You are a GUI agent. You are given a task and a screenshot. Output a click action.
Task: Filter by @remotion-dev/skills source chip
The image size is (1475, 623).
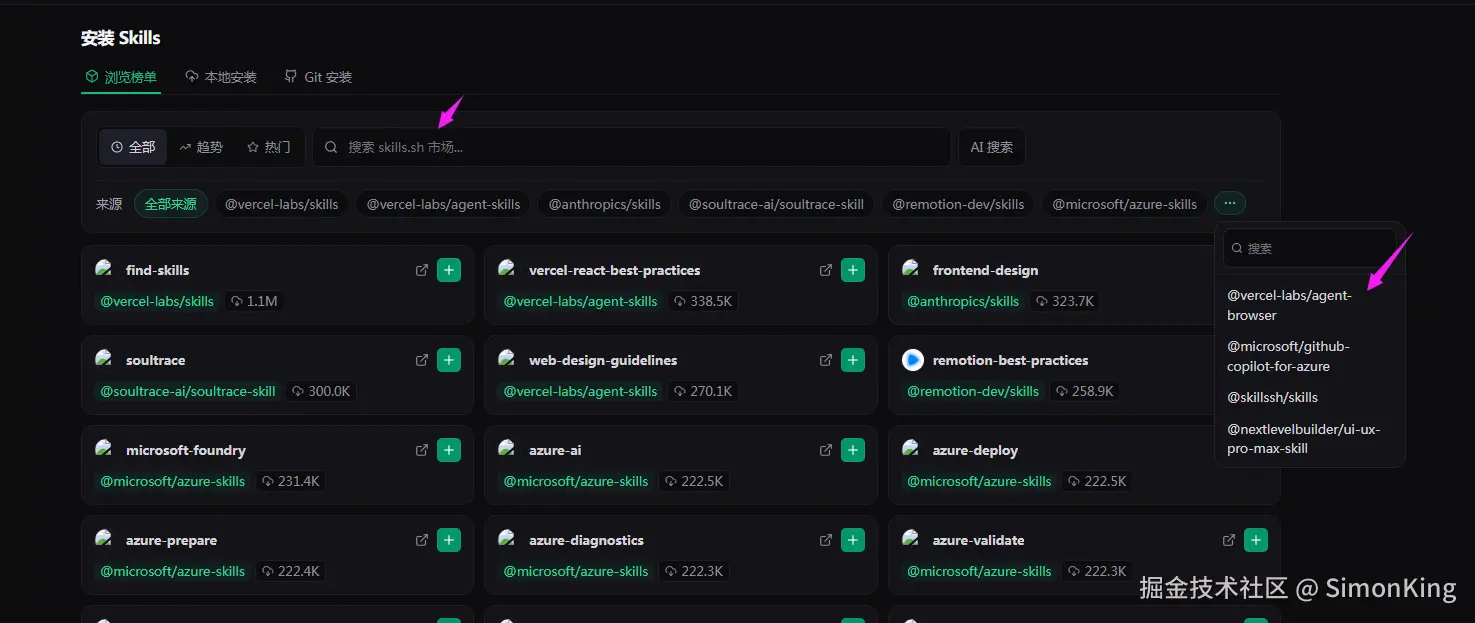[x=959, y=204]
